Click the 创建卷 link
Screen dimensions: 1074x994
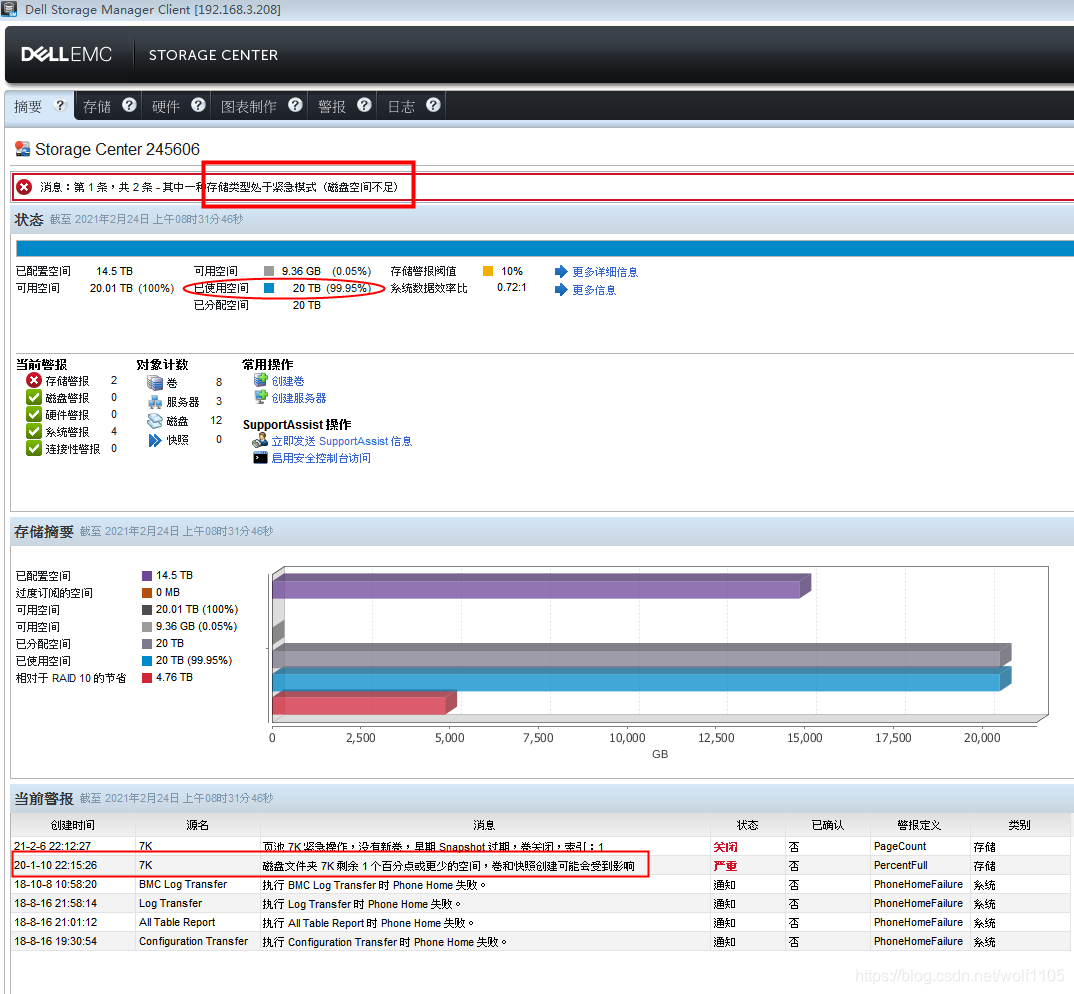click(x=288, y=381)
